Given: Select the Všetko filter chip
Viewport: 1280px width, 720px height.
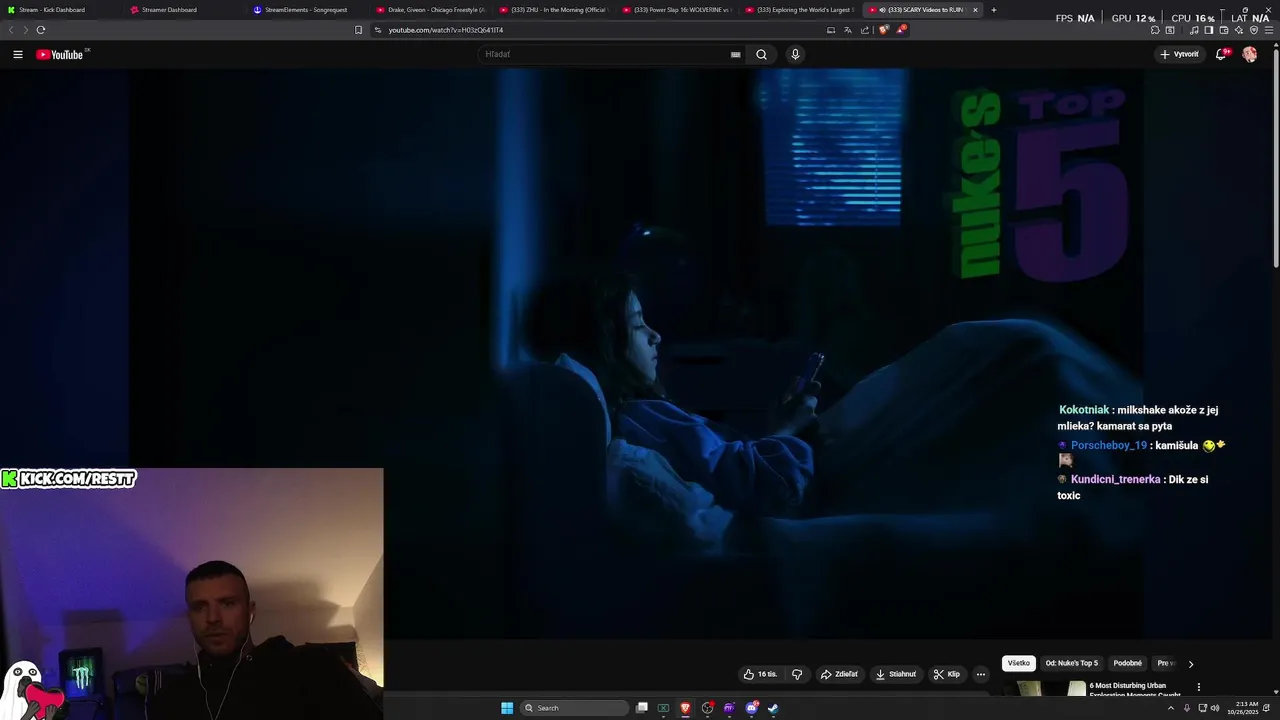Looking at the screenshot, I should tap(1018, 663).
